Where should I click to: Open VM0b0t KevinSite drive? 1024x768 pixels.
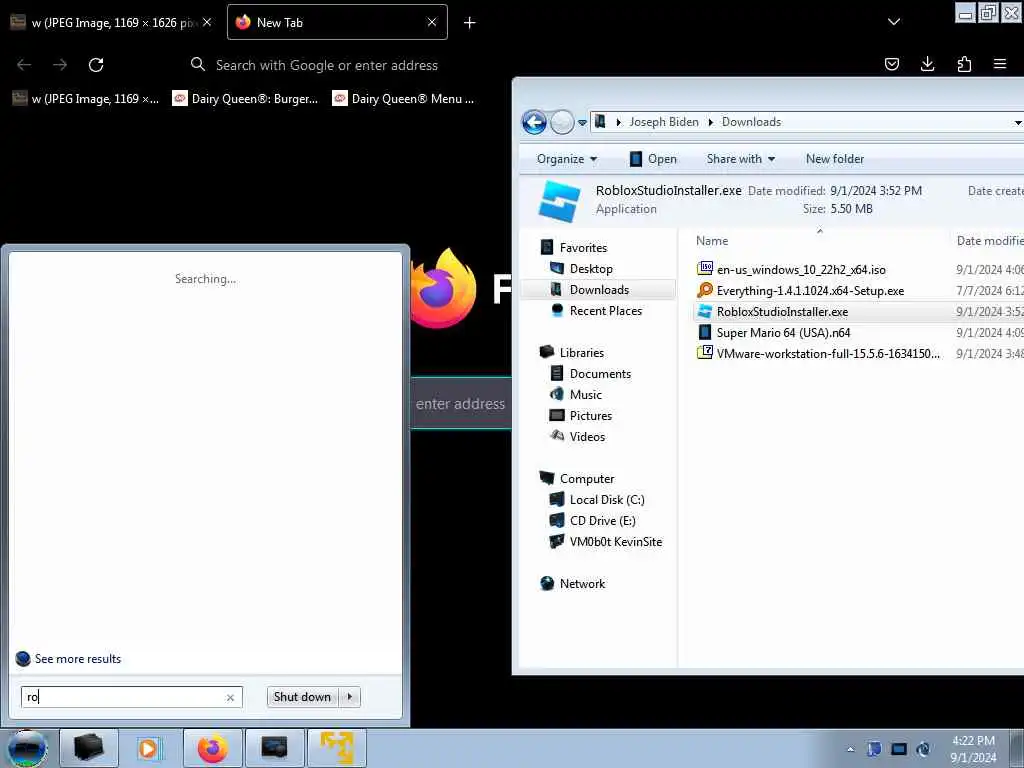click(615, 541)
